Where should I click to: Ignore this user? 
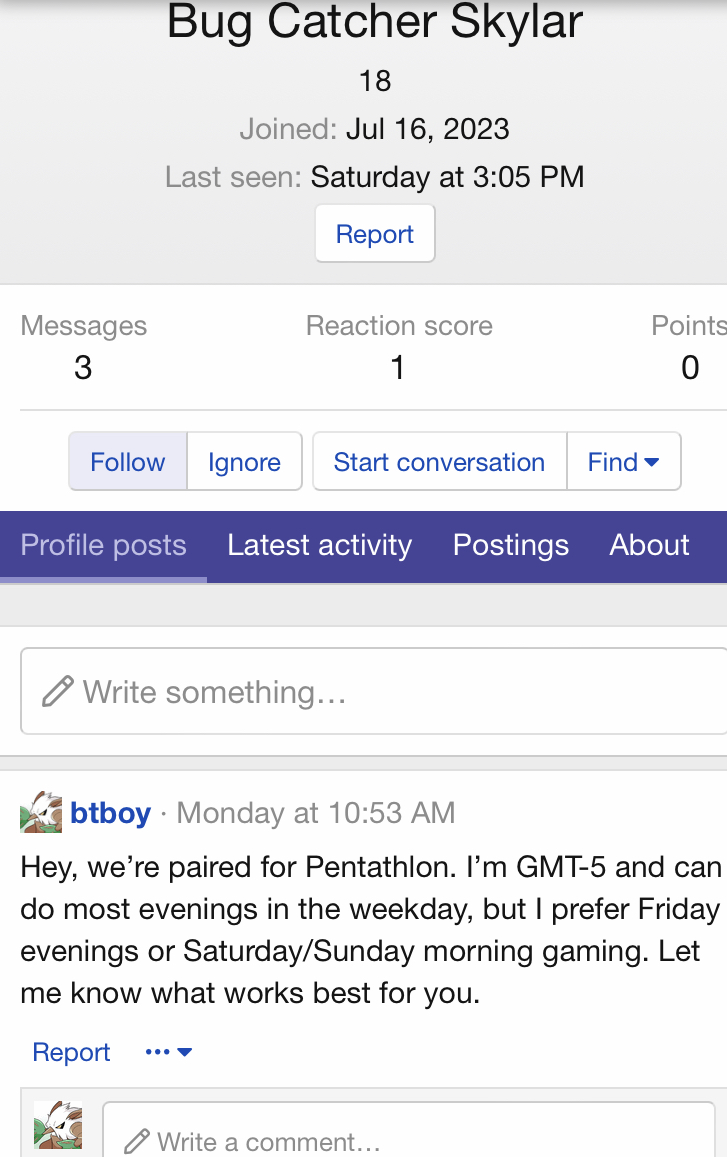coord(244,462)
